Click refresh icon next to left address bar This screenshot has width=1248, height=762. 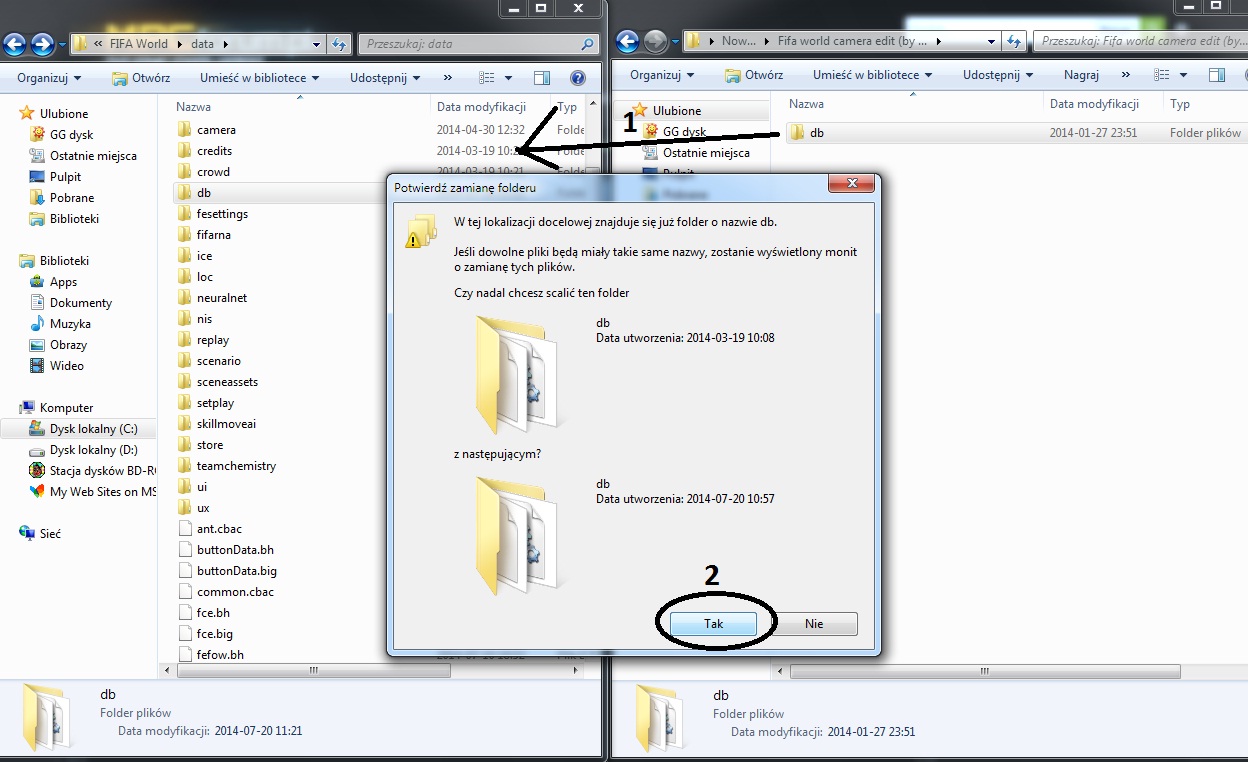339,44
